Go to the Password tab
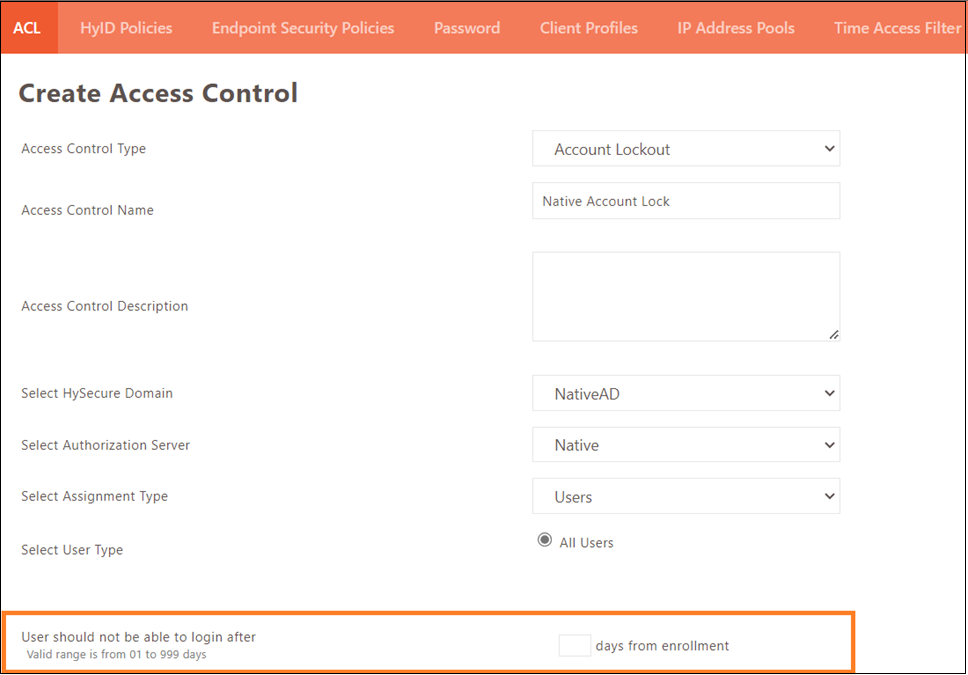Image resolution: width=968 pixels, height=675 pixels. pyautogui.click(x=467, y=28)
